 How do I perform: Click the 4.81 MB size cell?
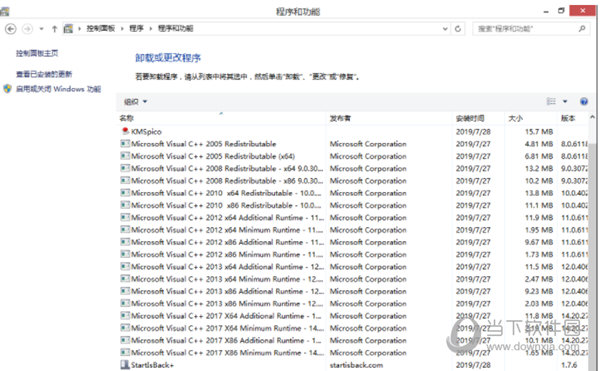point(539,144)
